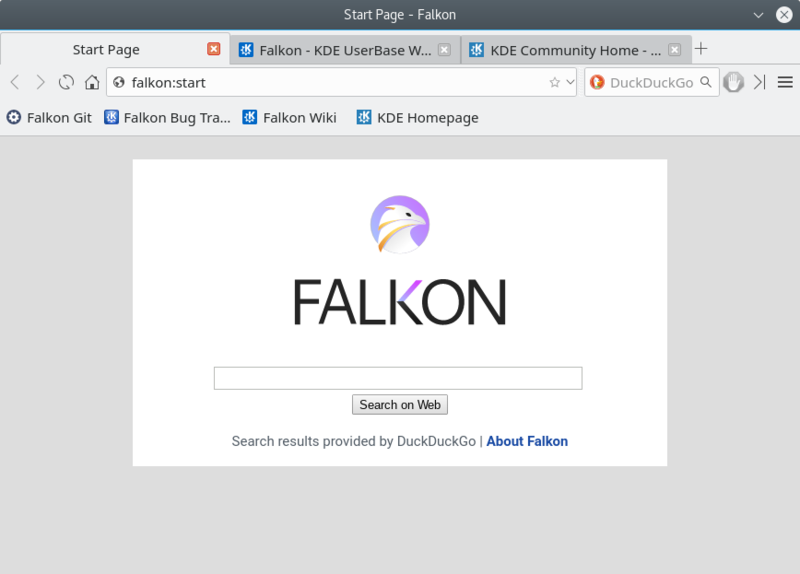Close the Falkon window
The width and height of the screenshot is (800, 574).
tap(784, 15)
